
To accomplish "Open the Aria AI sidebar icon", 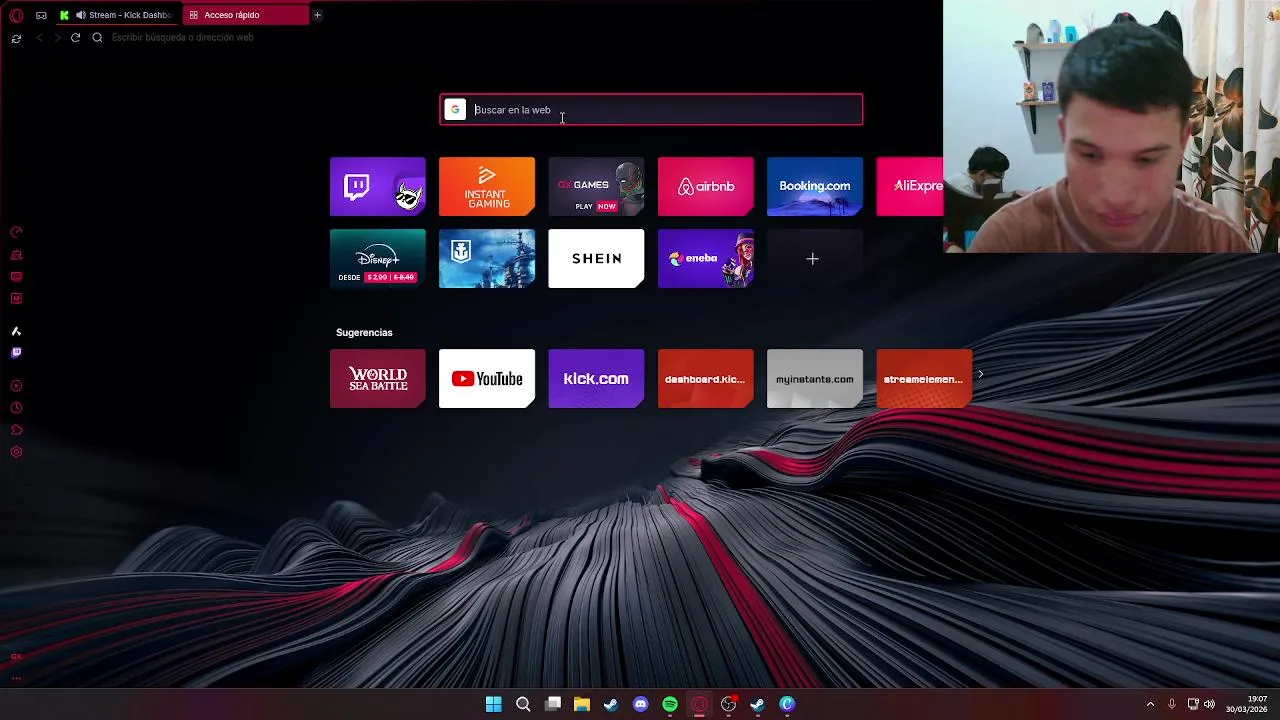I will 16,331.
